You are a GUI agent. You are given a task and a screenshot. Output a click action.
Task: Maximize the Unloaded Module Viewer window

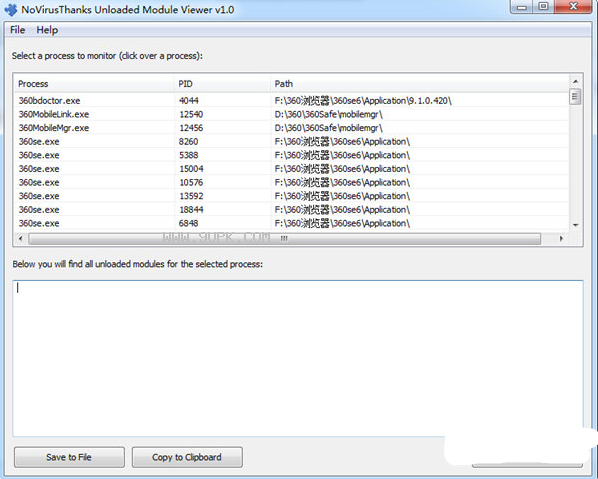point(543,7)
